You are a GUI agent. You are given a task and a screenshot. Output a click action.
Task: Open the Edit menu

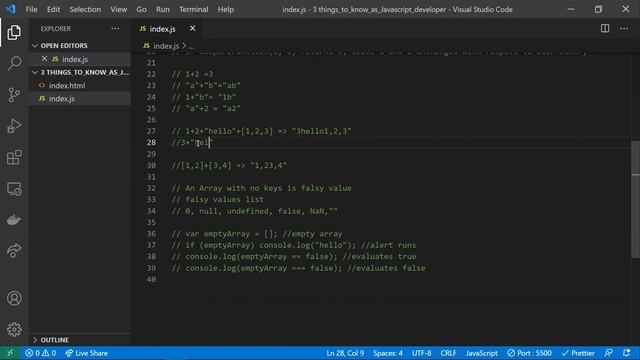[53, 9]
